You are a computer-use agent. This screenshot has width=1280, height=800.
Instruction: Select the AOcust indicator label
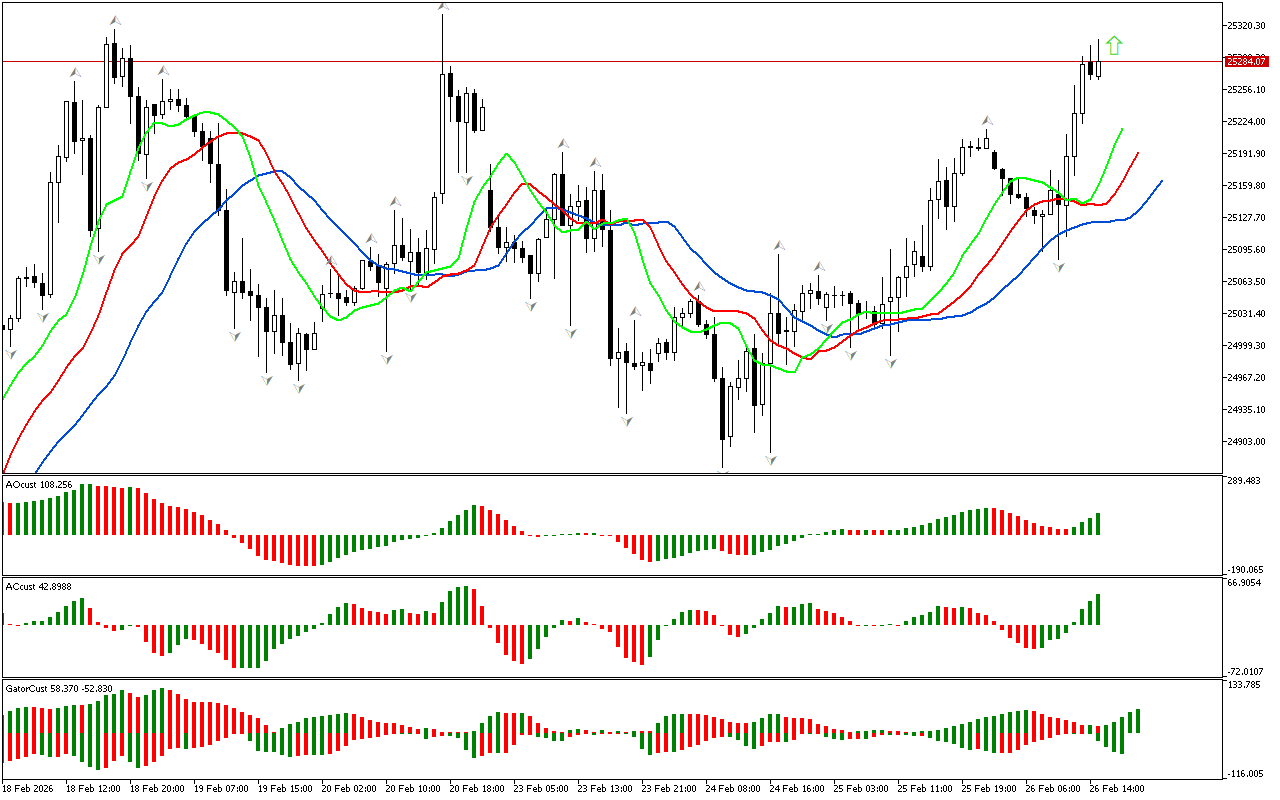tap(39, 484)
